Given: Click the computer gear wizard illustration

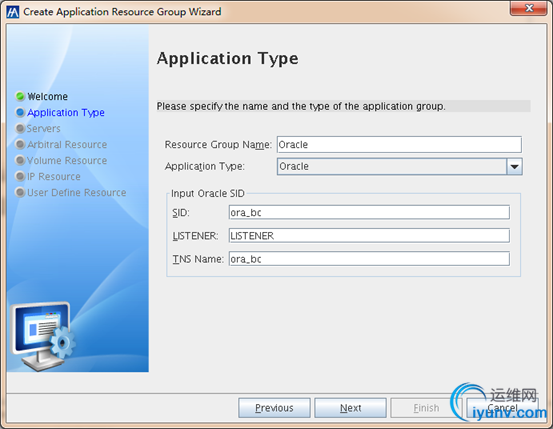Looking at the screenshot, I should coord(43,336).
